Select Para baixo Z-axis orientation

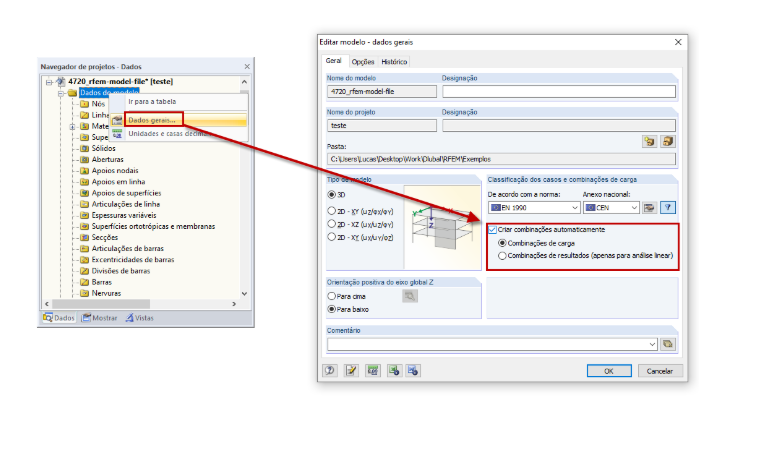(x=332, y=309)
